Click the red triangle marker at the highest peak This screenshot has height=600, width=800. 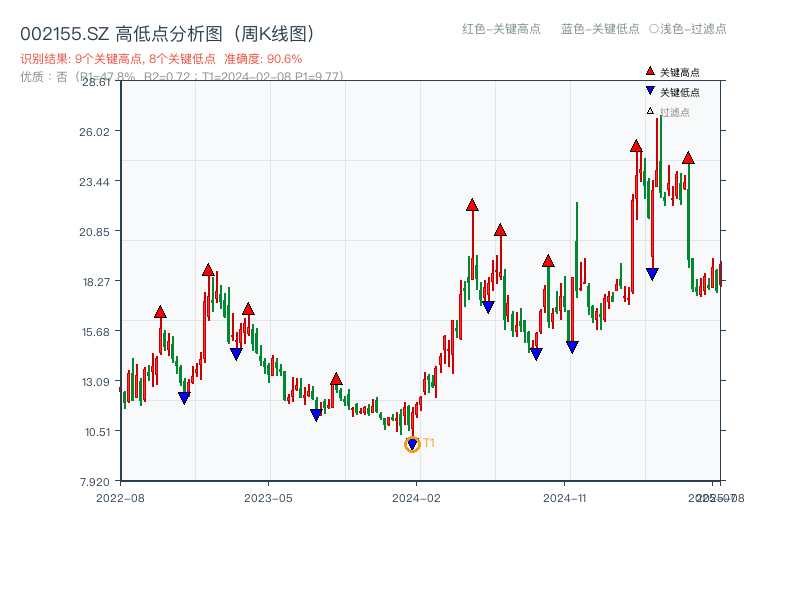tap(636, 146)
